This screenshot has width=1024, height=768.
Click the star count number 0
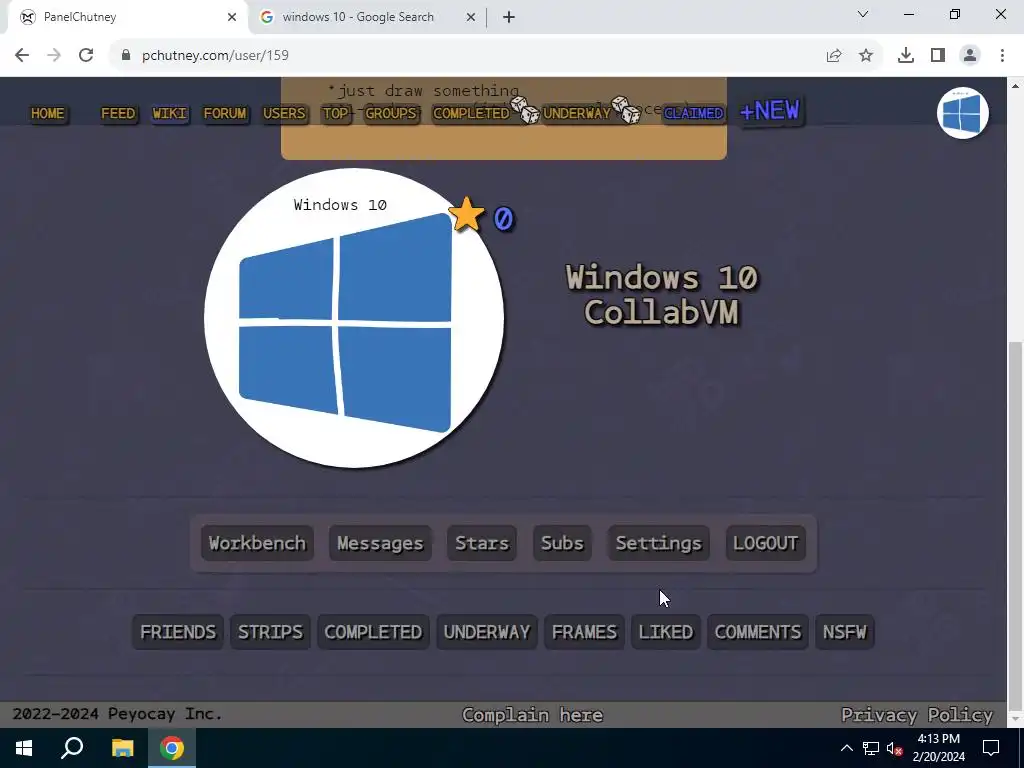504,219
